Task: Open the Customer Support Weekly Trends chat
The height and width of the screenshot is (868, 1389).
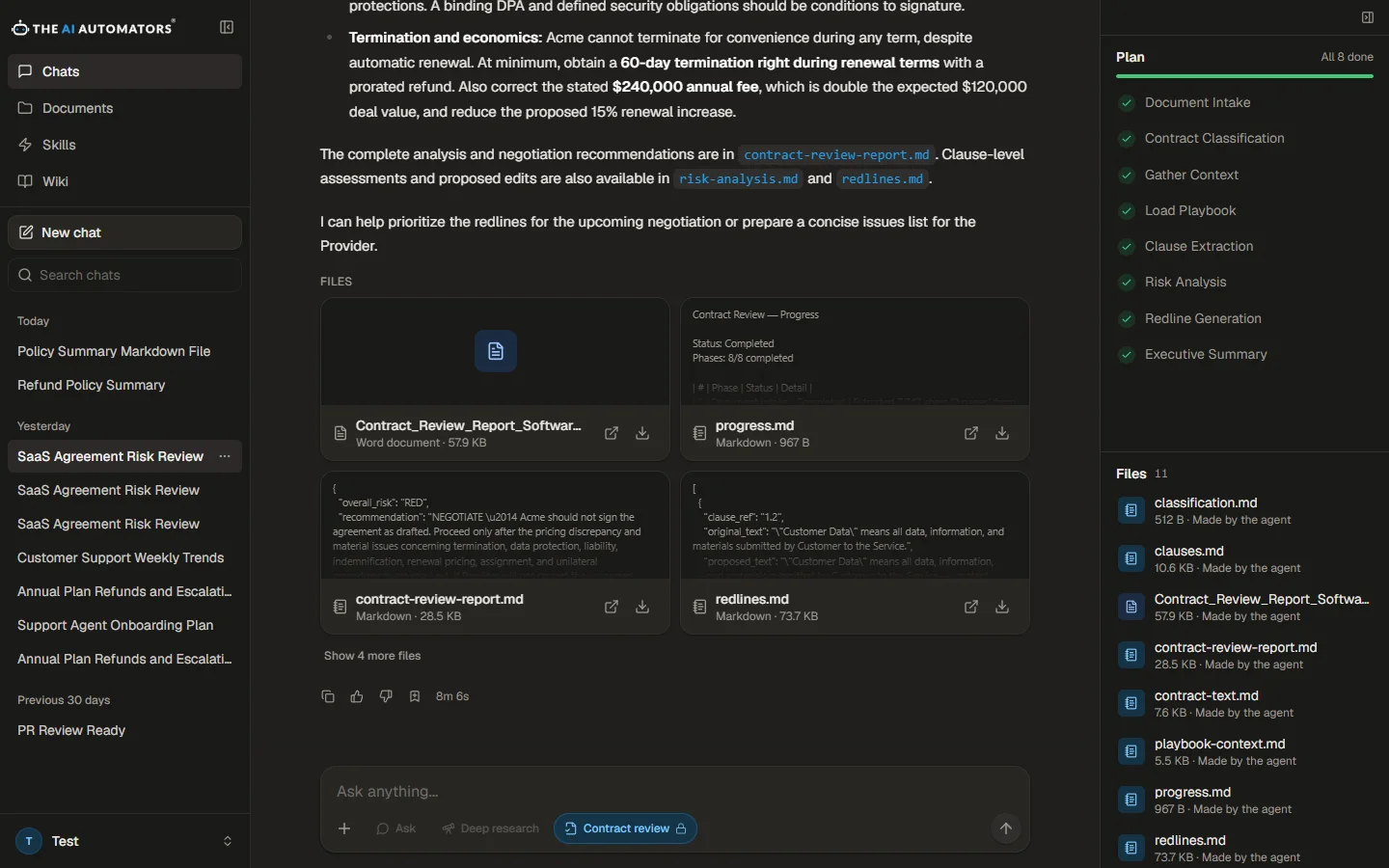Action: (x=125, y=557)
